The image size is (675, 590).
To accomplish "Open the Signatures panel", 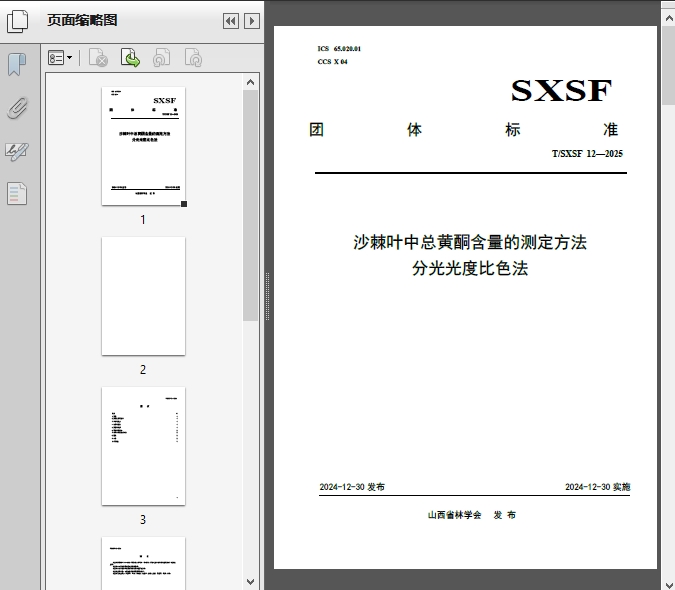I will [17, 151].
